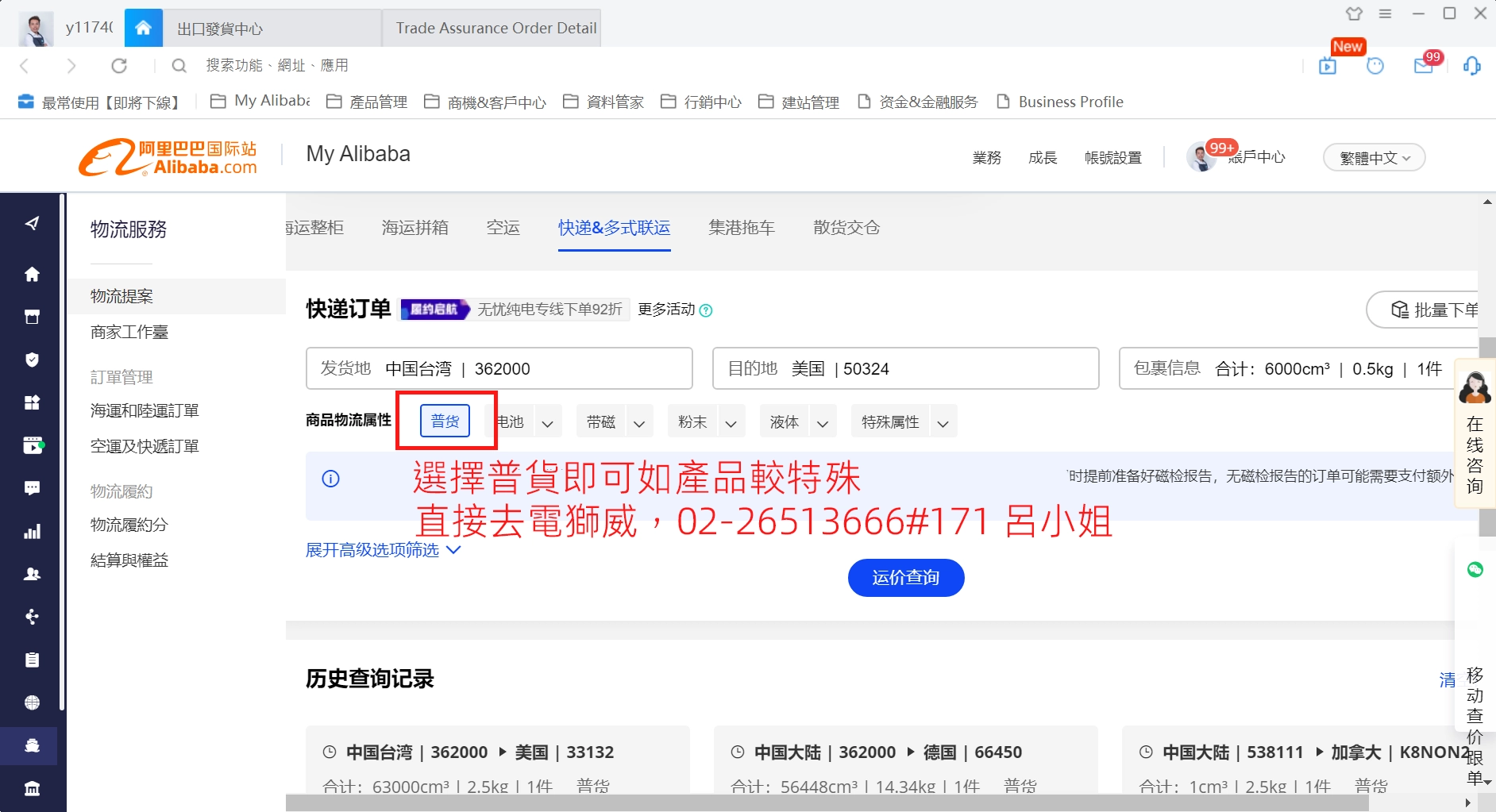
Task: Open 在线咨询 online consultation widget
Action: pos(1475,434)
